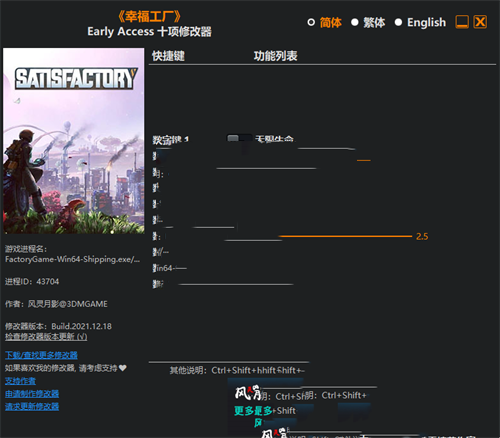This screenshot has height=438, width=500.
Task: Click the 数字键 1 hotkey label
Action: 171,139
